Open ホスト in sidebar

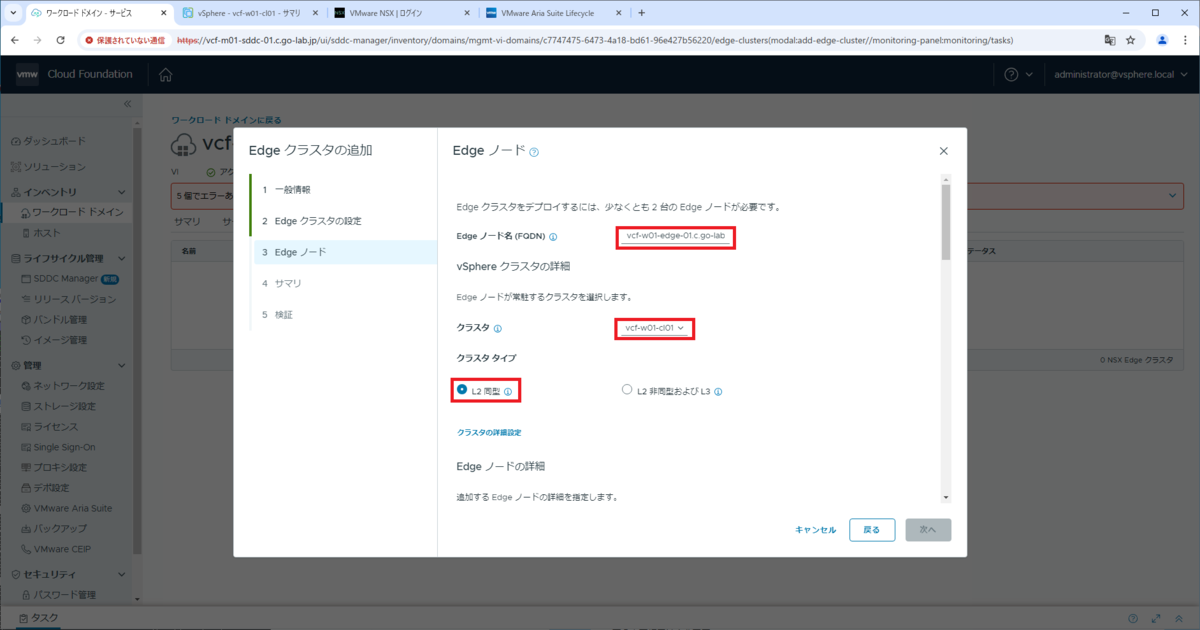40,233
